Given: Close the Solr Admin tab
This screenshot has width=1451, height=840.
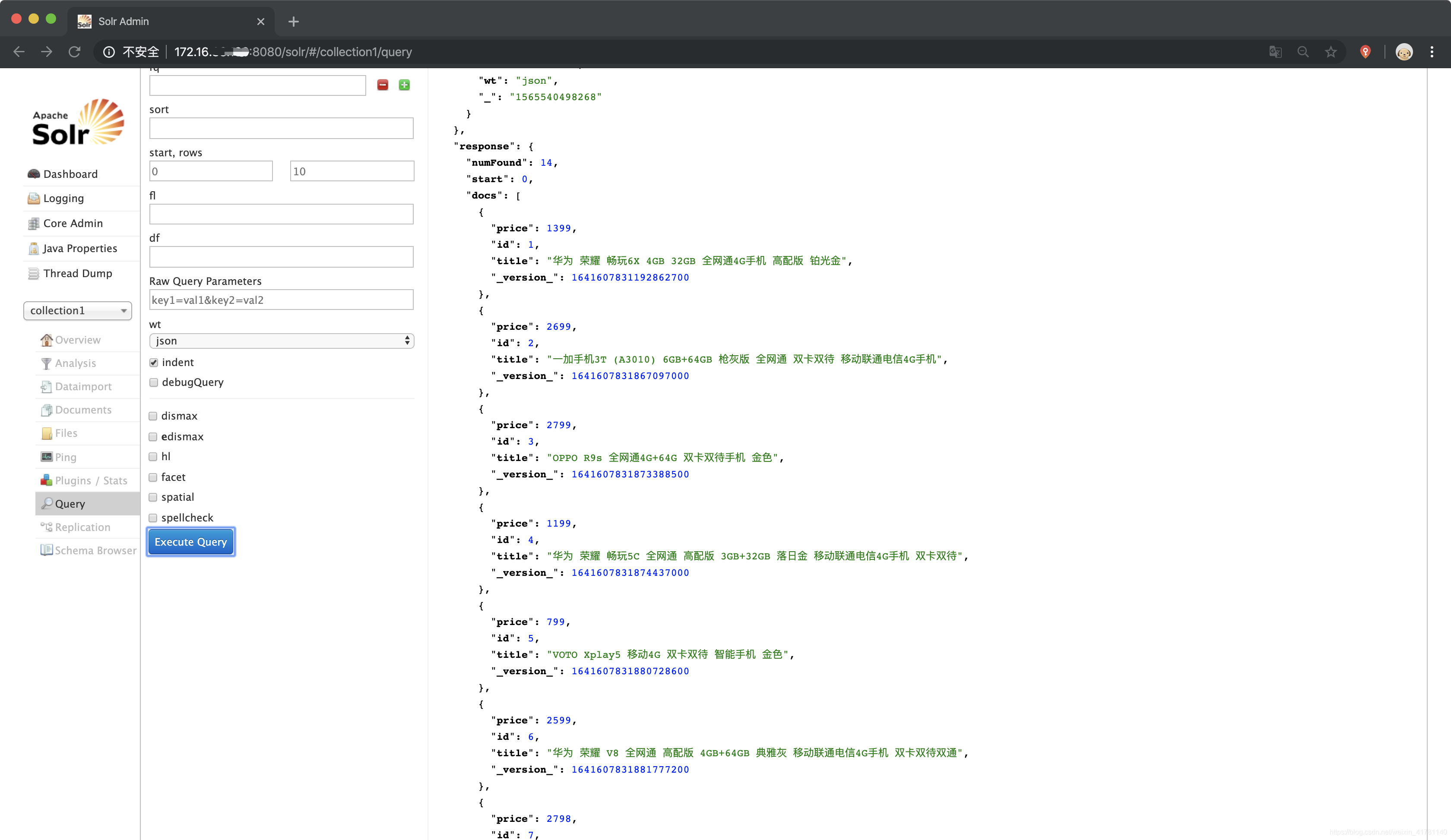Looking at the screenshot, I should (261, 21).
